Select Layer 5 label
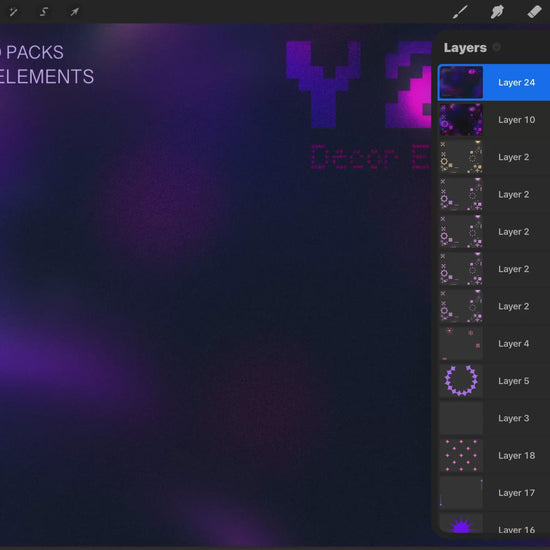Image resolution: width=550 pixels, height=550 pixels. (x=514, y=381)
